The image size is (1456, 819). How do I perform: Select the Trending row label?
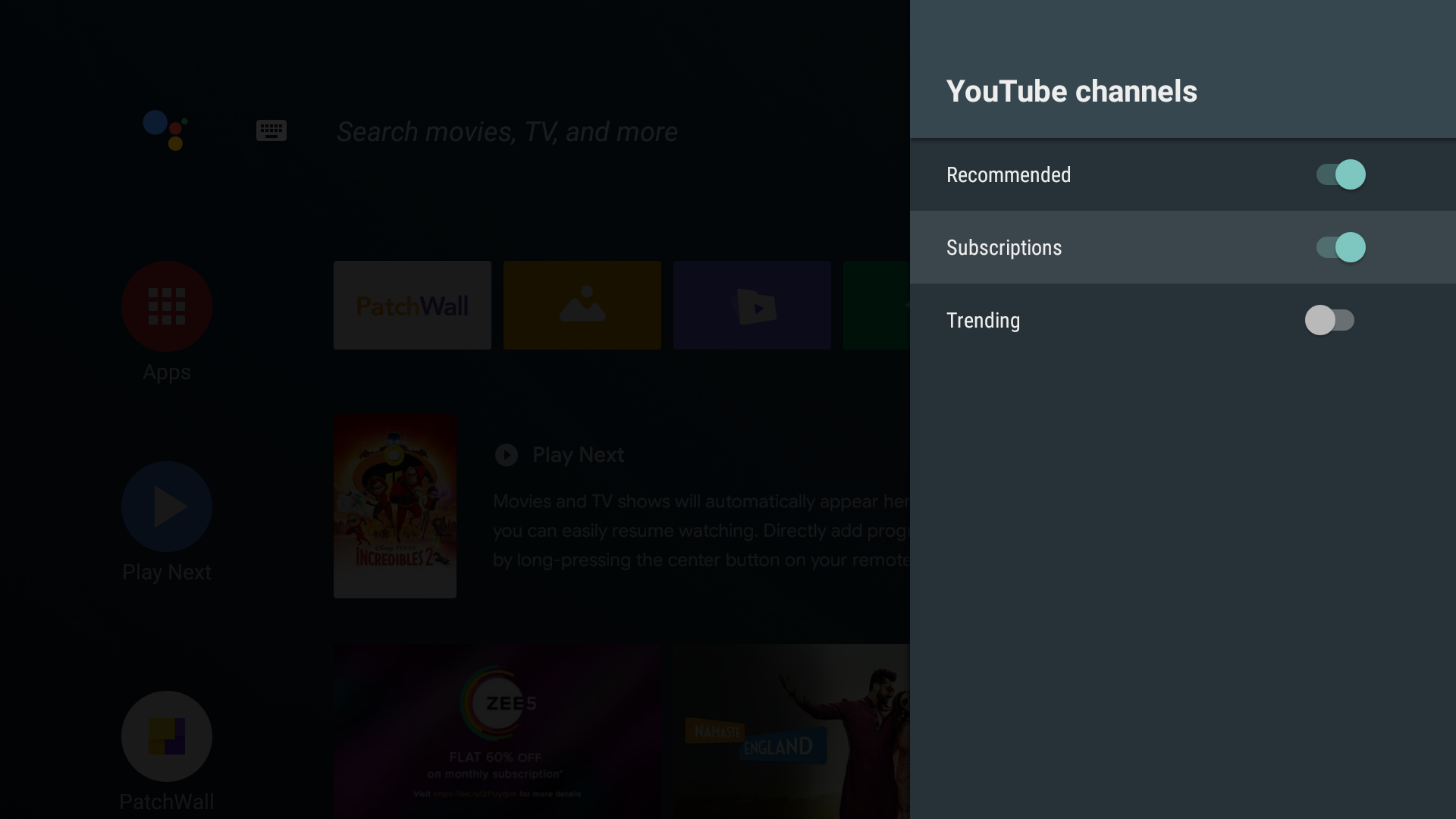pos(983,320)
